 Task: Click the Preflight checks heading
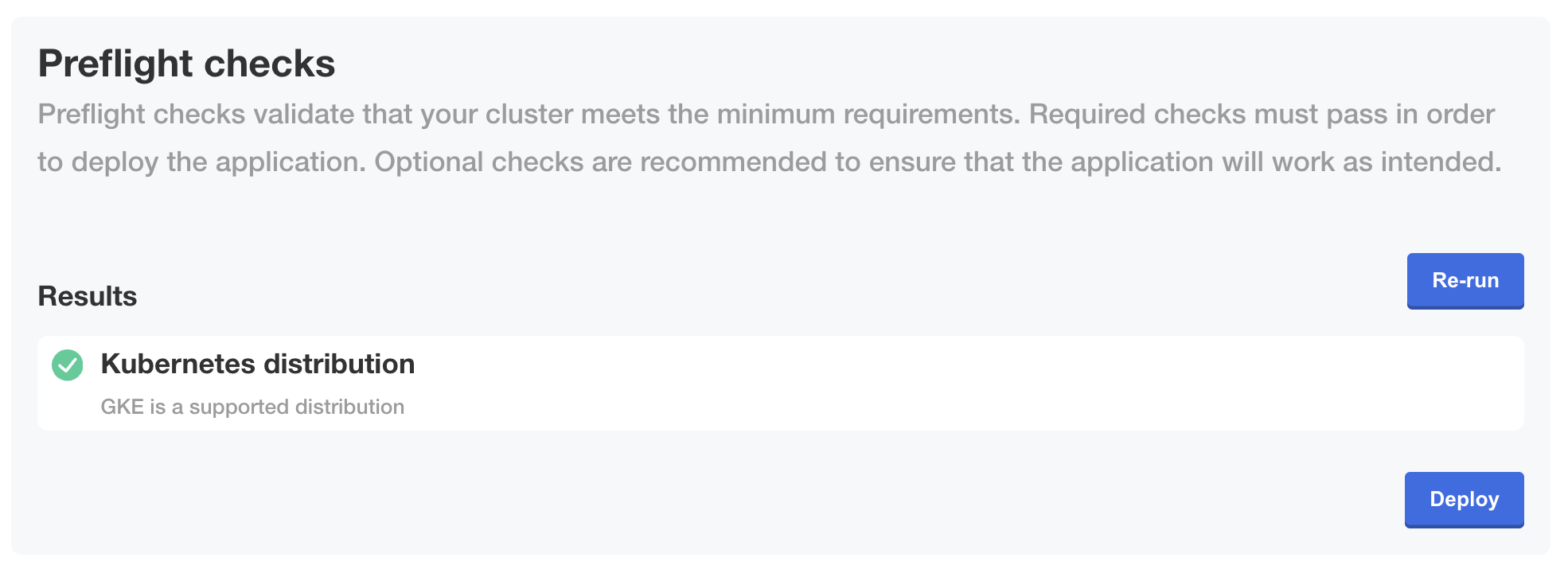pos(186,63)
